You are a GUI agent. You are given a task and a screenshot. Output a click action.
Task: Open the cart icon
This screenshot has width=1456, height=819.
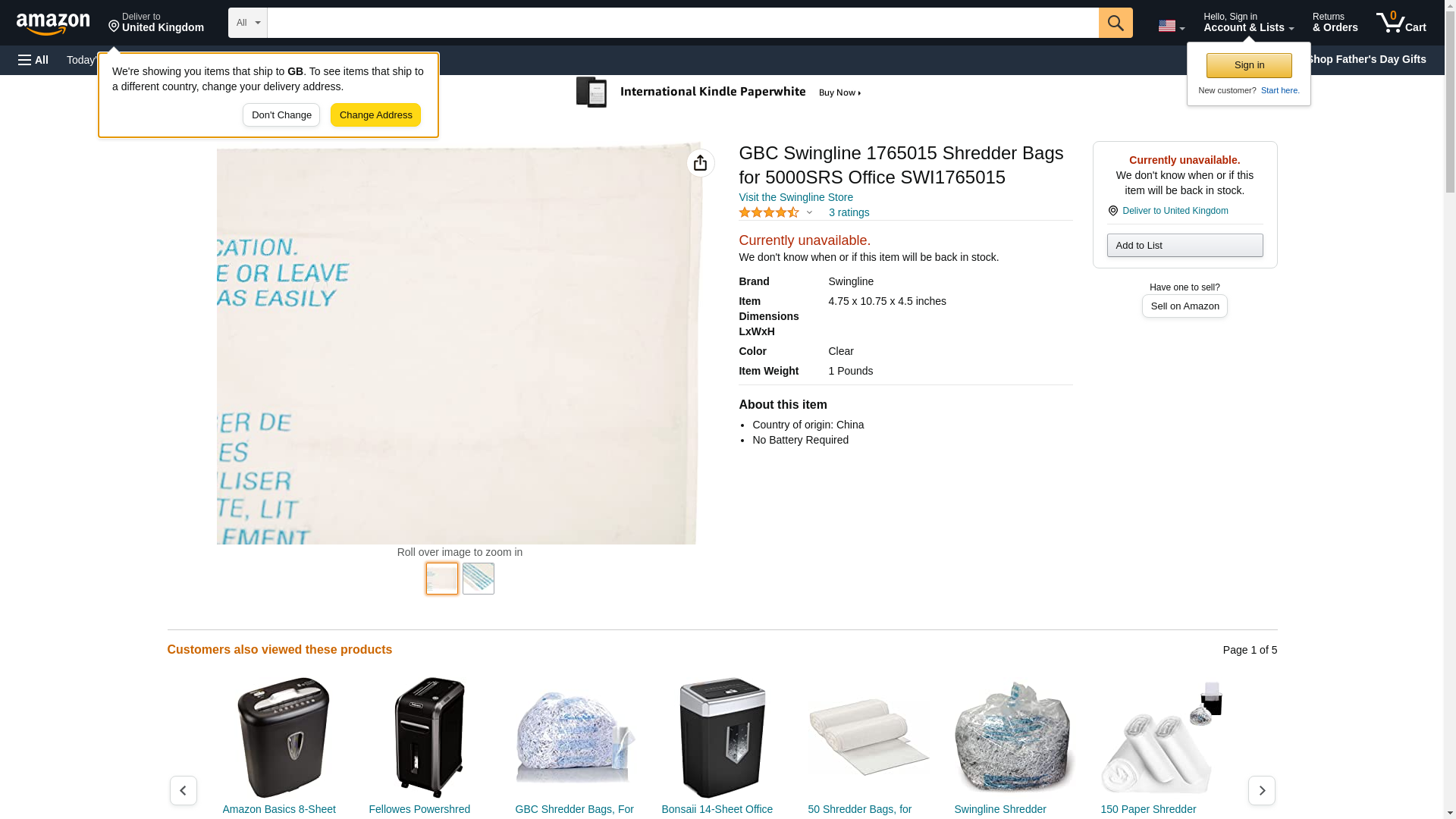click(1401, 23)
